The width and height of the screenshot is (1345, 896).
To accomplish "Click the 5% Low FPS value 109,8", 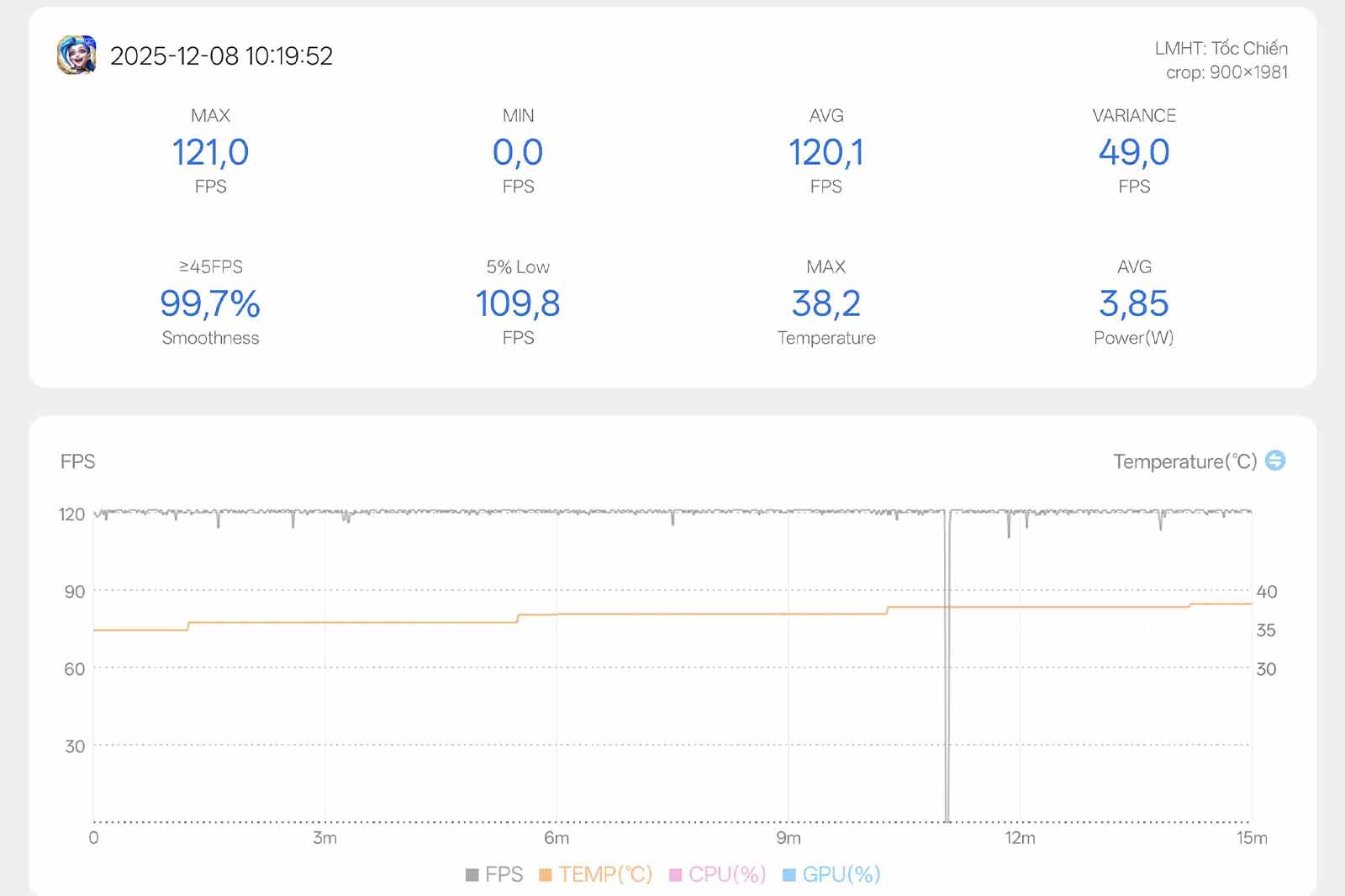I will tap(518, 304).
